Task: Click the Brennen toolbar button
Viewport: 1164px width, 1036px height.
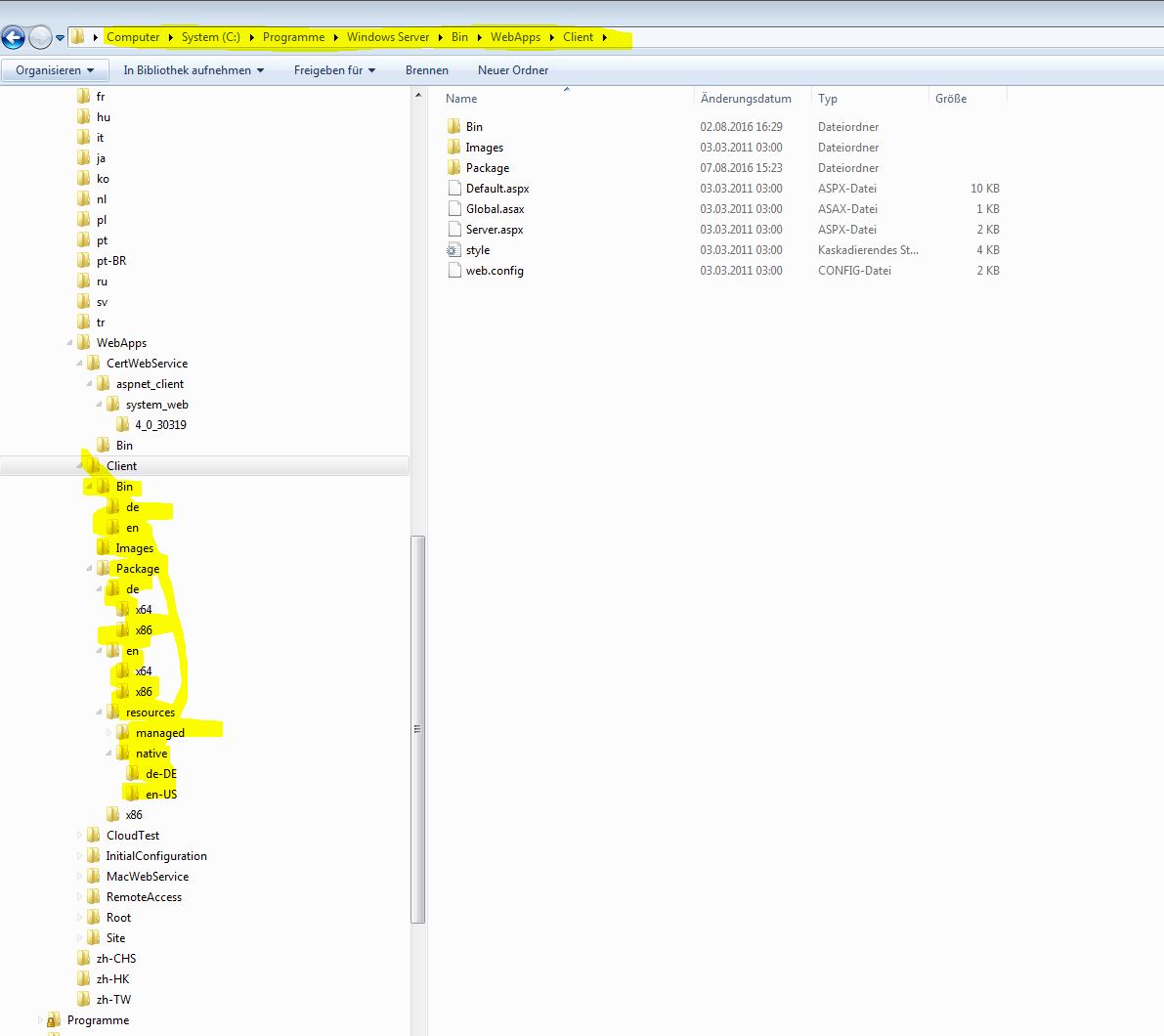Action: (427, 70)
